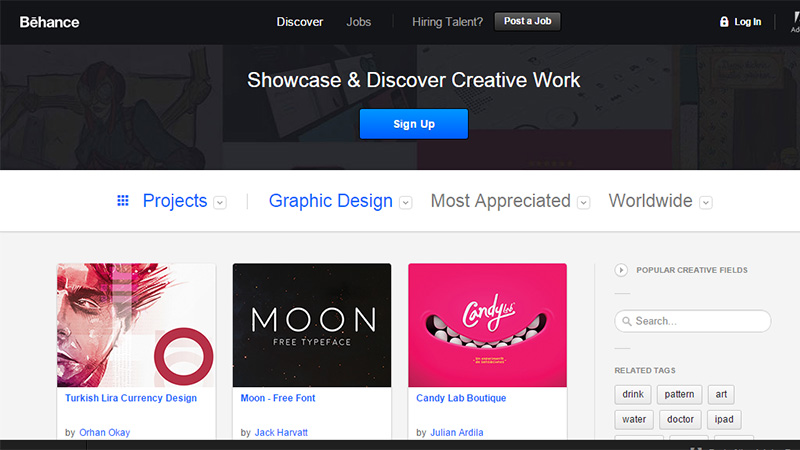
Task: Click the Moon - Free Font title
Action: click(x=278, y=398)
